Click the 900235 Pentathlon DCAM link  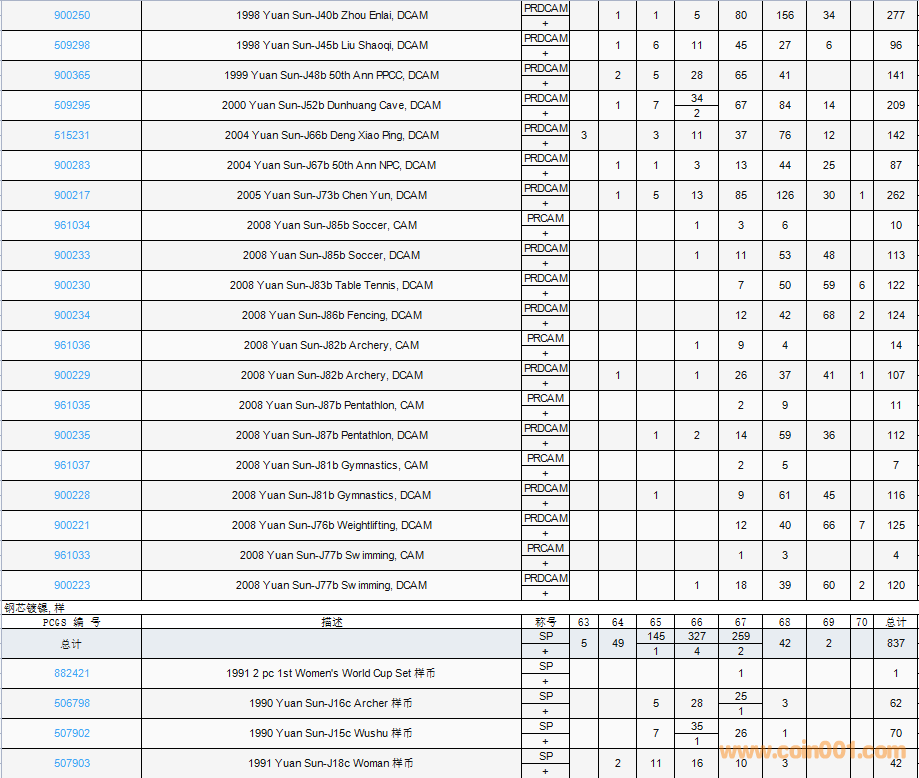tap(71, 435)
